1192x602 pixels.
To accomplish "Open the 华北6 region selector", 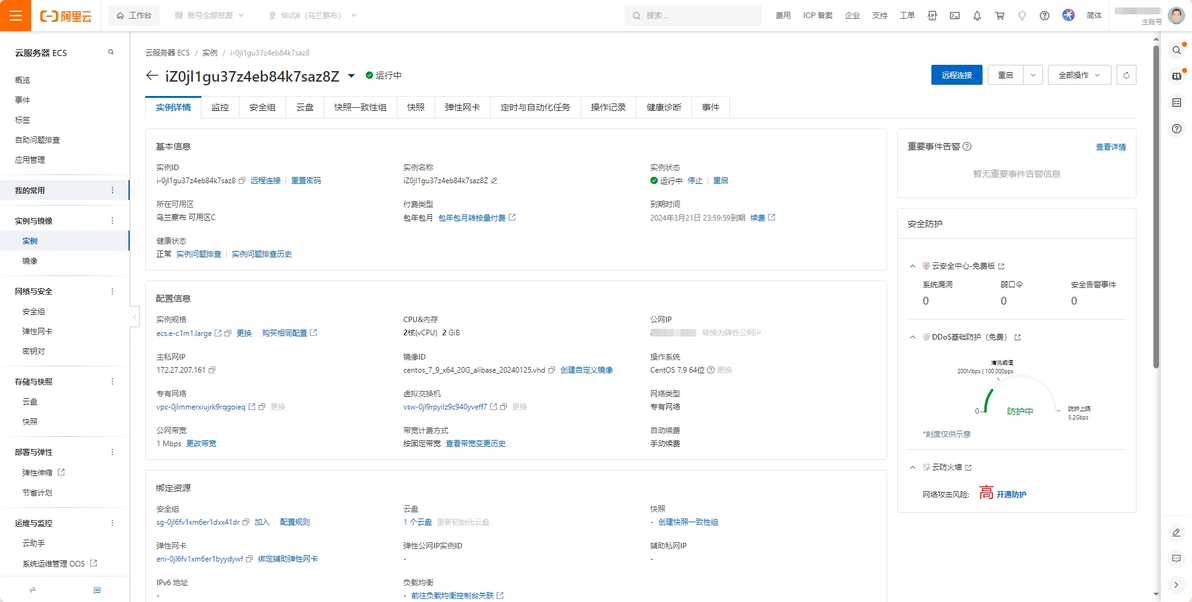I will (312, 15).
